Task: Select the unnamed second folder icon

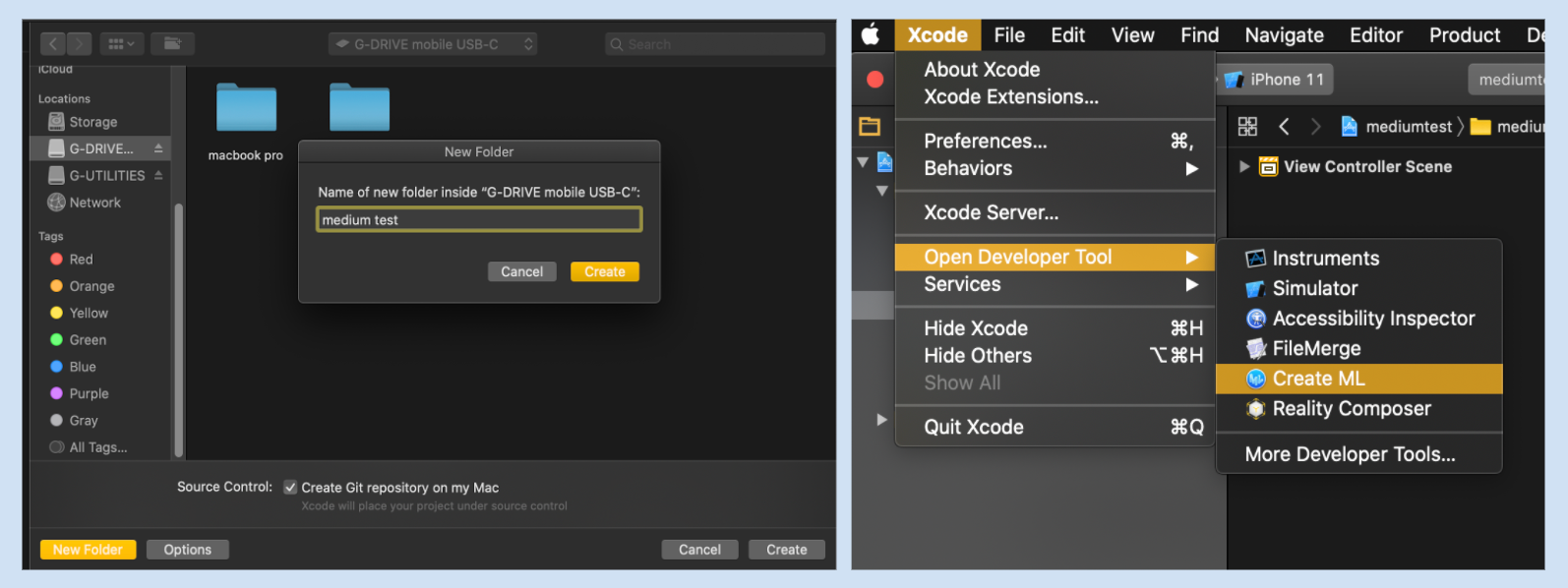Action: 360,106
